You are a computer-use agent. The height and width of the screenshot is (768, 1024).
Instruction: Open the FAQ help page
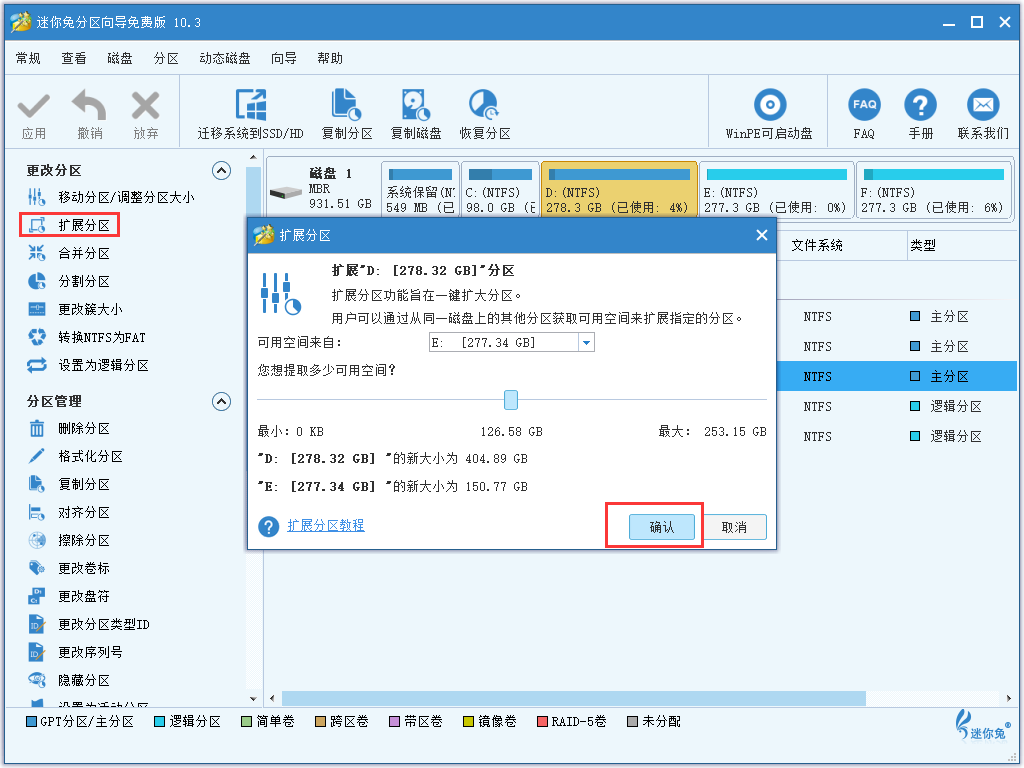coord(864,114)
